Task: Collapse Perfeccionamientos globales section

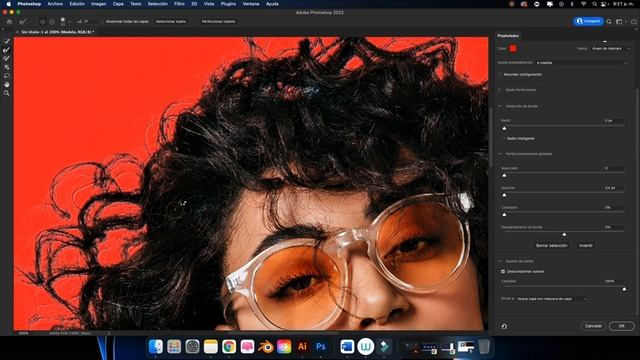Action: (500, 154)
